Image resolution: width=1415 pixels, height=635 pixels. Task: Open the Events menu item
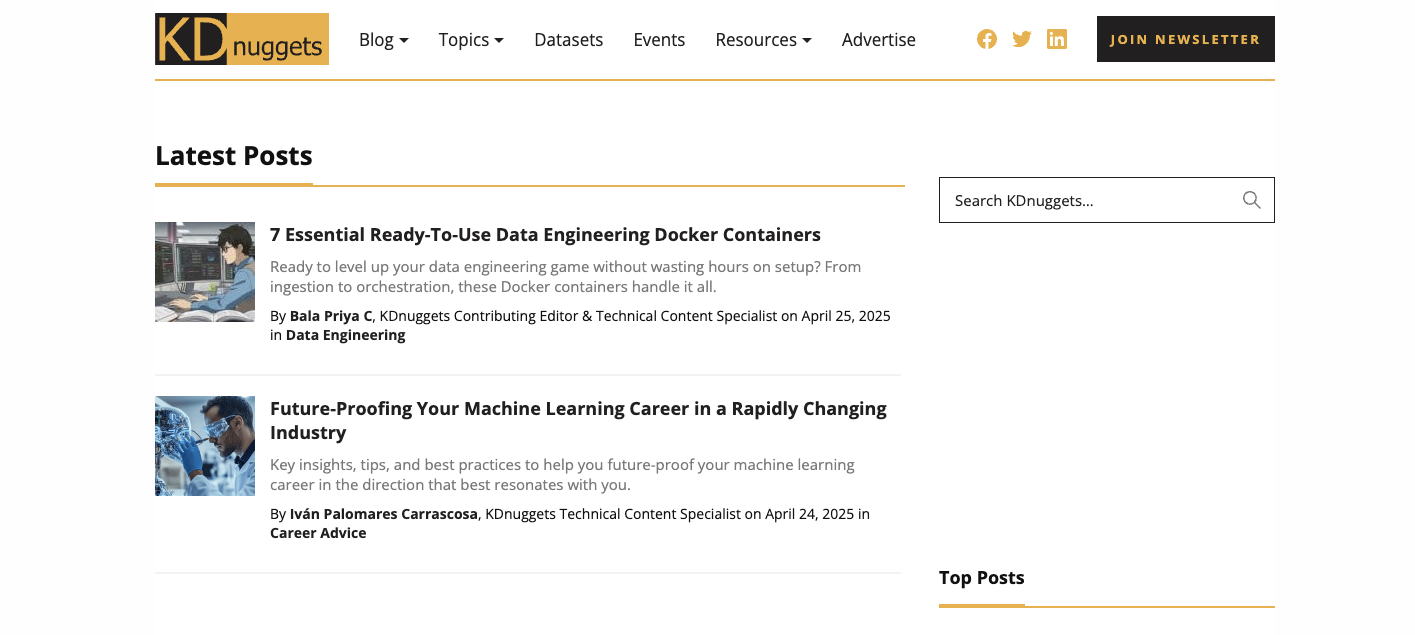[x=659, y=40]
